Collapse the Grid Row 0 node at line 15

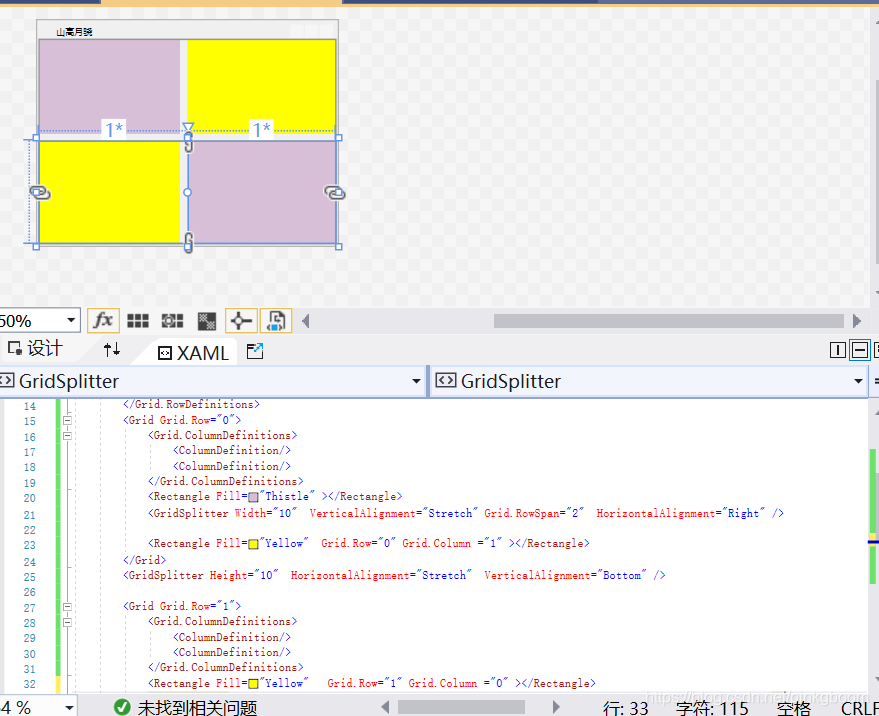pos(67,420)
